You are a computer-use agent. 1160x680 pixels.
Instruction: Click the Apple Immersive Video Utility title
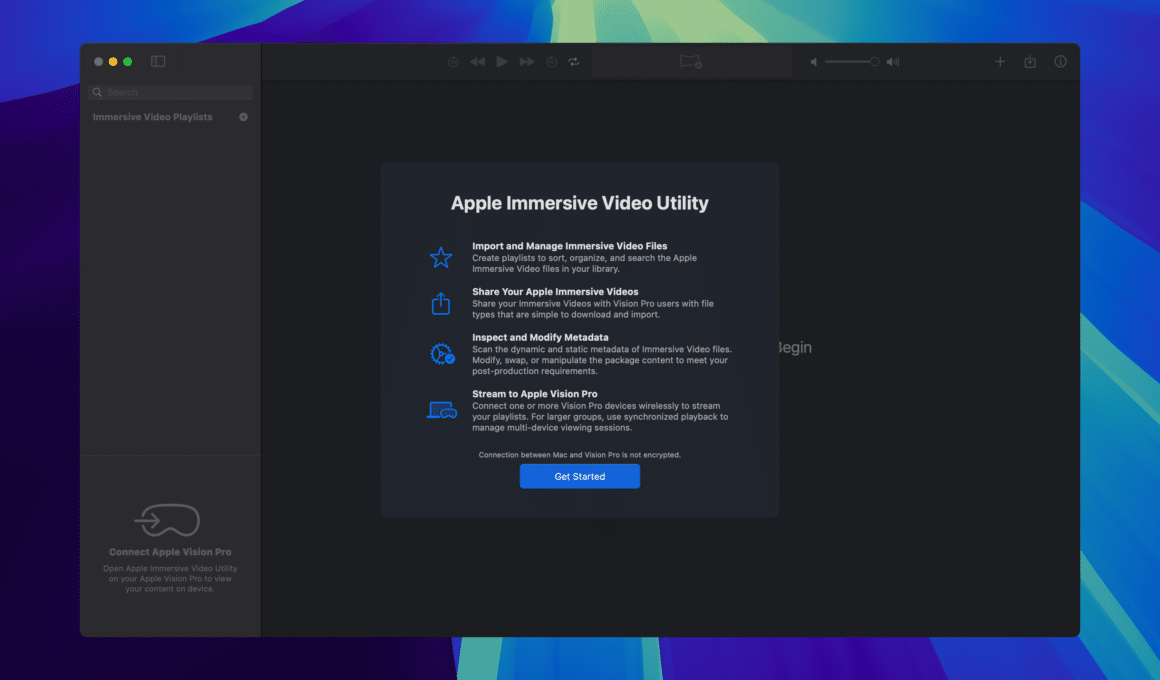(579, 203)
